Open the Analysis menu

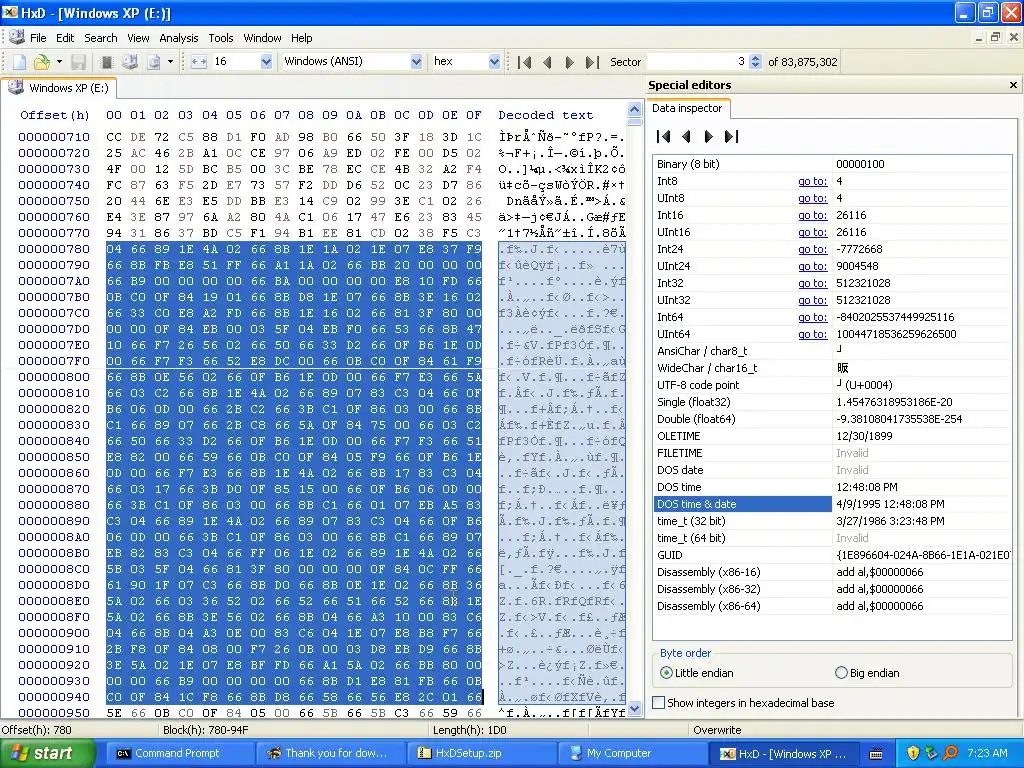coord(178,38)
